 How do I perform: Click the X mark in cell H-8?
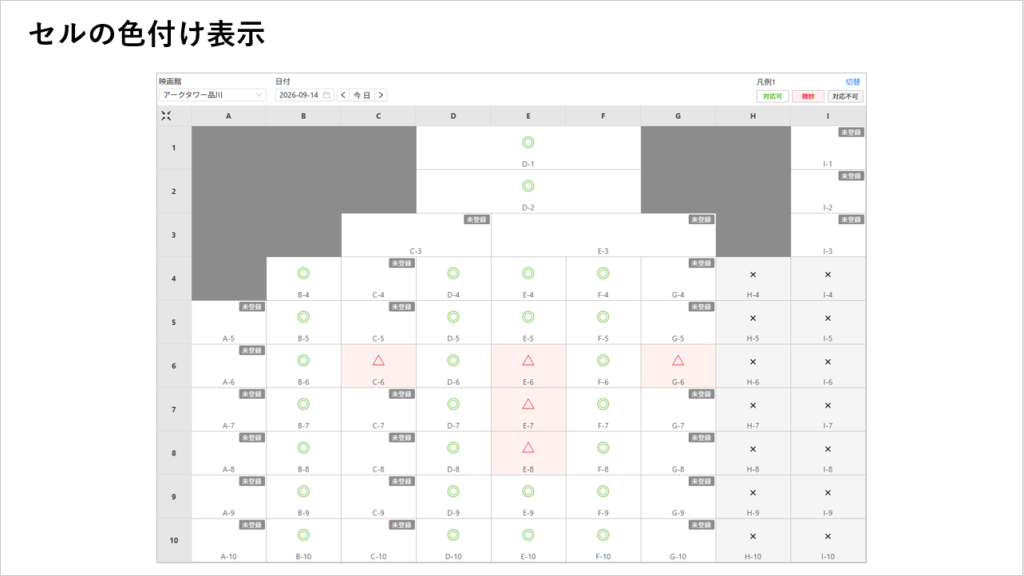click(x=753, y=449)
